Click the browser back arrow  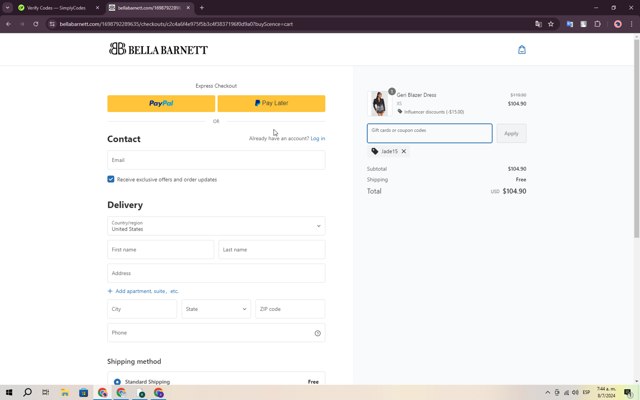point(9,24)
